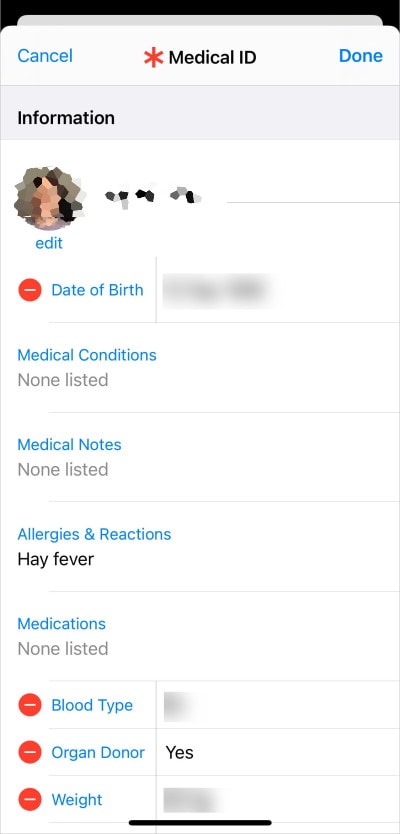
Task: Edit the Weight value field
Action: [278, 799]
